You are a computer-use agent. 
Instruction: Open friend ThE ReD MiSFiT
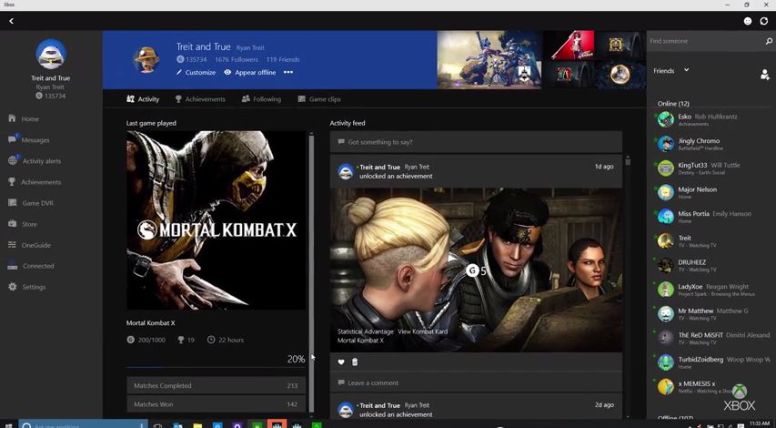click(711, 337)
